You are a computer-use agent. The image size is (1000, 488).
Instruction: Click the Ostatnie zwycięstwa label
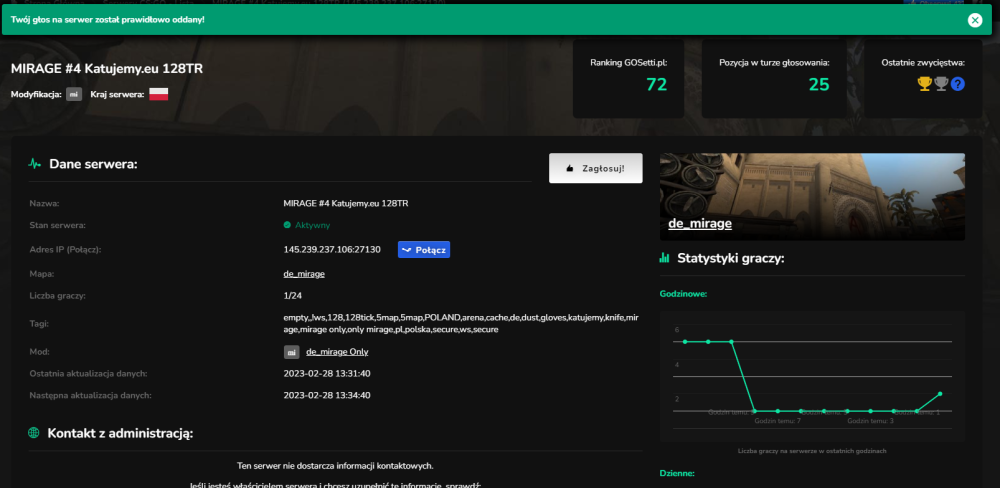click(923, 63)
